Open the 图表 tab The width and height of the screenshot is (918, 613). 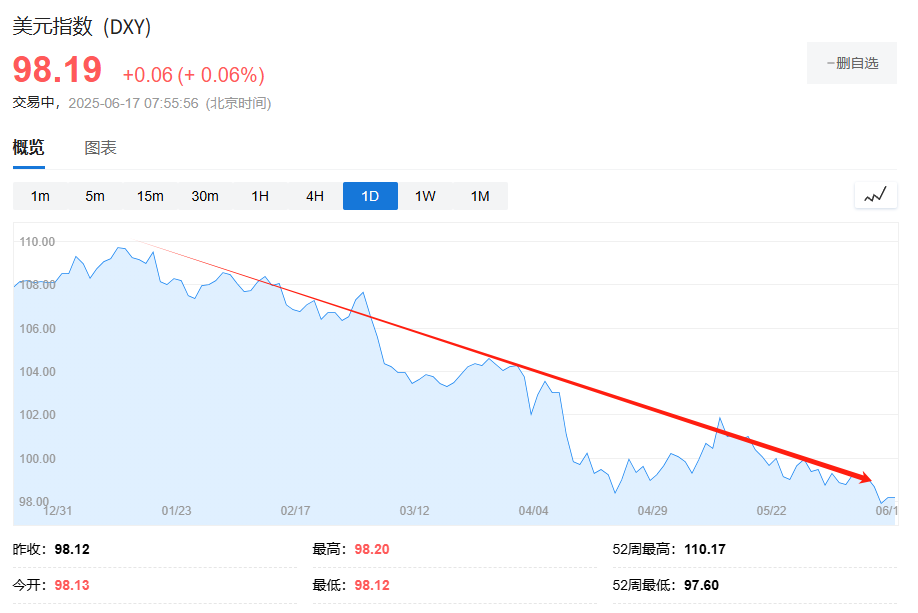(x=100, y=148)
